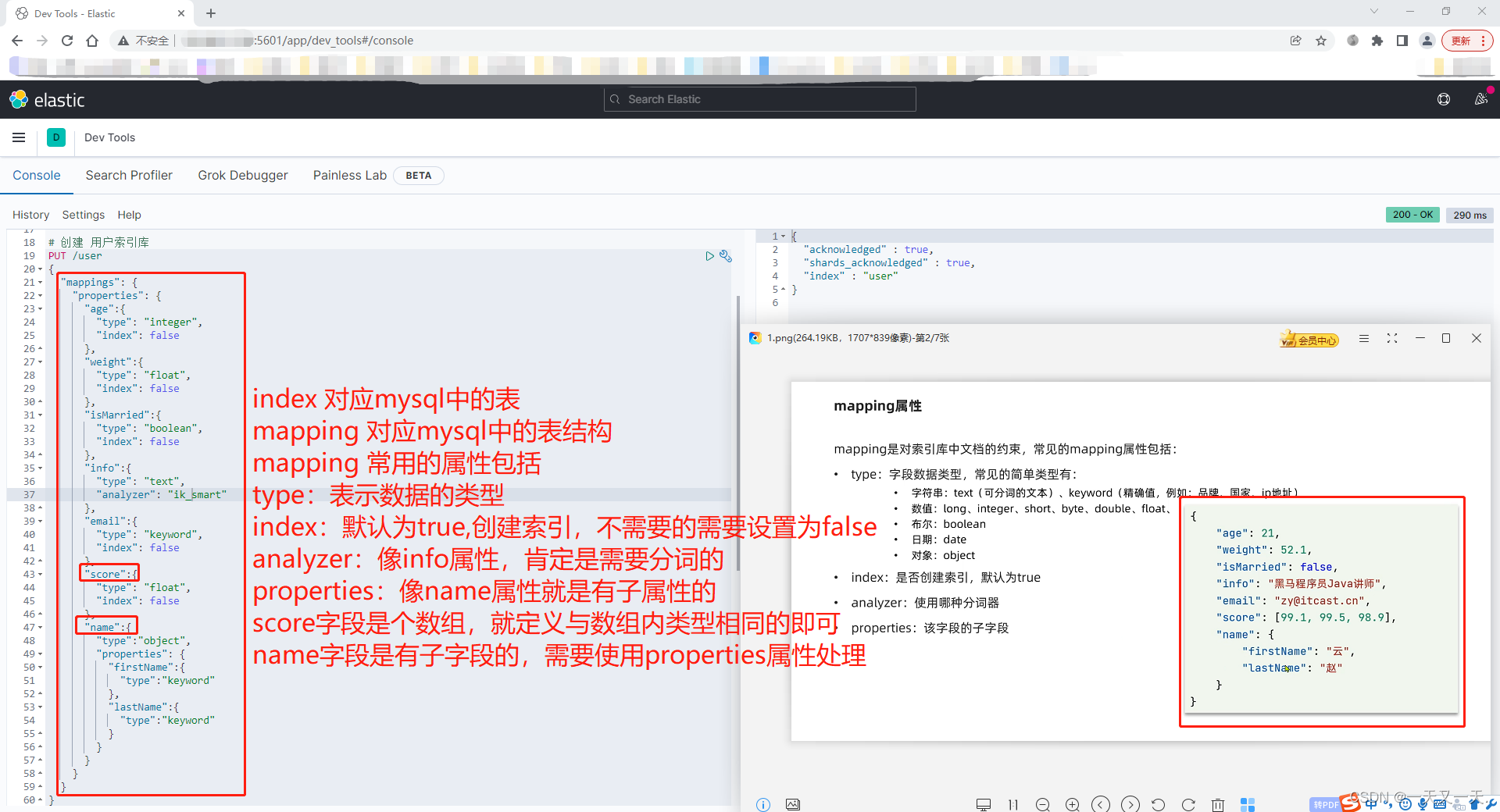Viewport: 1500px width, 812px height.
Task: Toggle voice input microphone in Sogou toolbar
Action: 1423,804
